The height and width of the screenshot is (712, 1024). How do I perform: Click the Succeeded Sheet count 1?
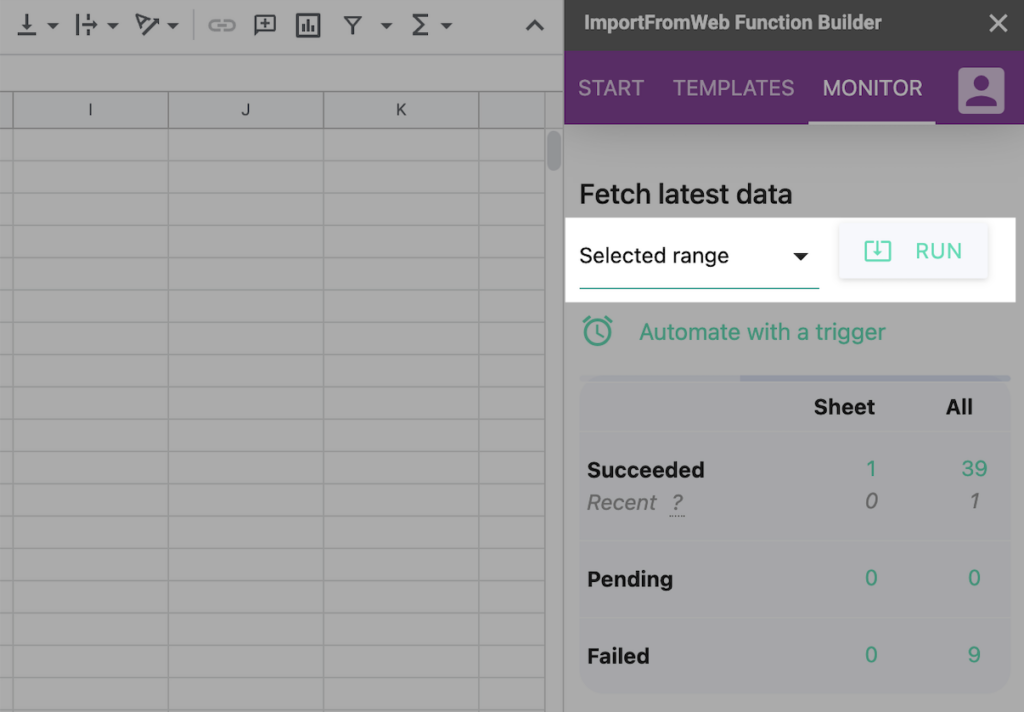871,468
